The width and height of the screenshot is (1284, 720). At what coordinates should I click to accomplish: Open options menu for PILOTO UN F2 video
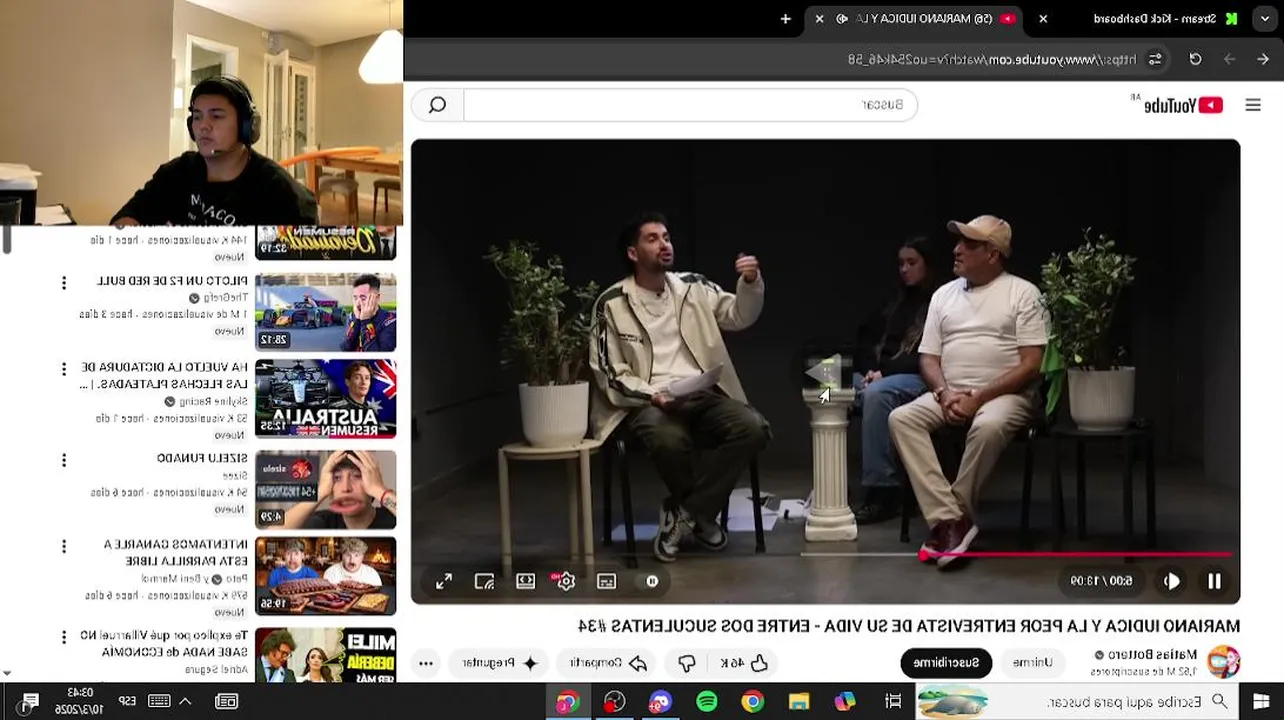click(64, 284)
